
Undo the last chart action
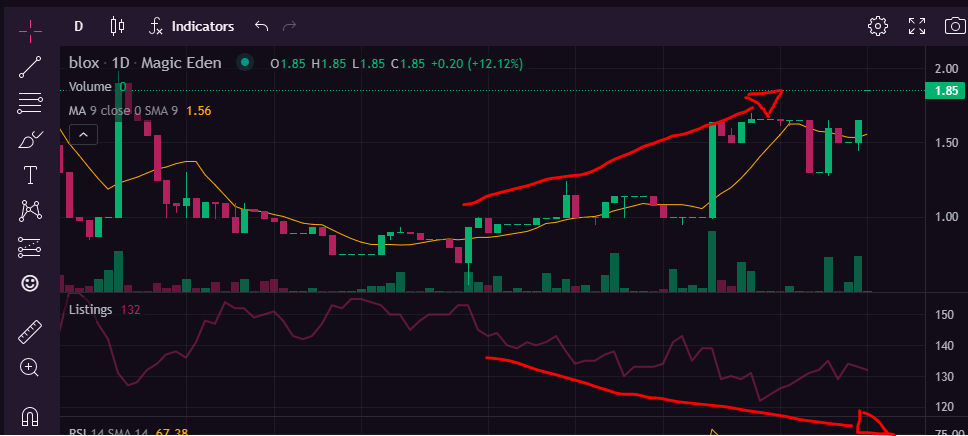(262, 26)
